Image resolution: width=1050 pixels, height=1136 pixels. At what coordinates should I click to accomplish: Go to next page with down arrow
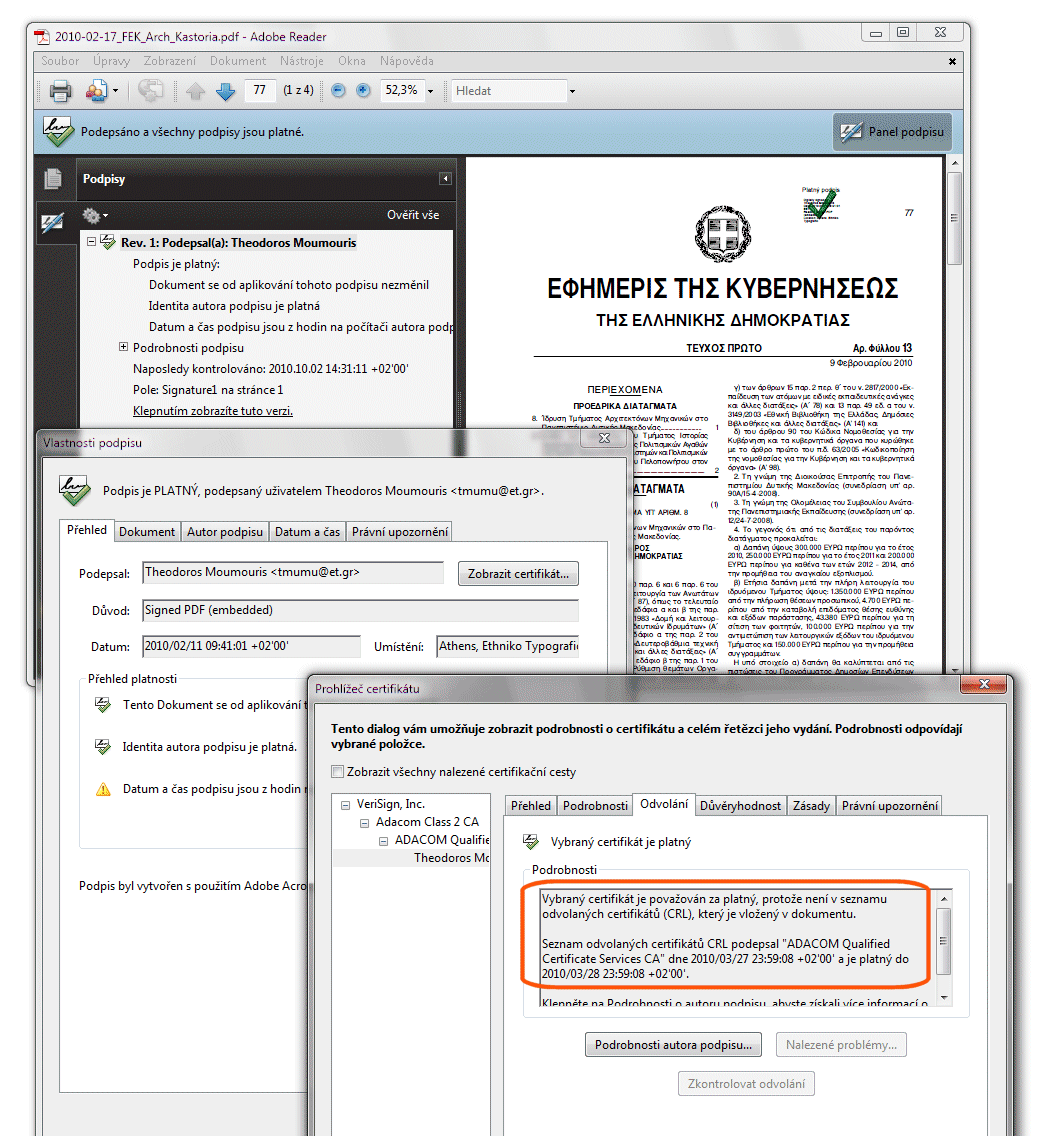pos(226,91)
